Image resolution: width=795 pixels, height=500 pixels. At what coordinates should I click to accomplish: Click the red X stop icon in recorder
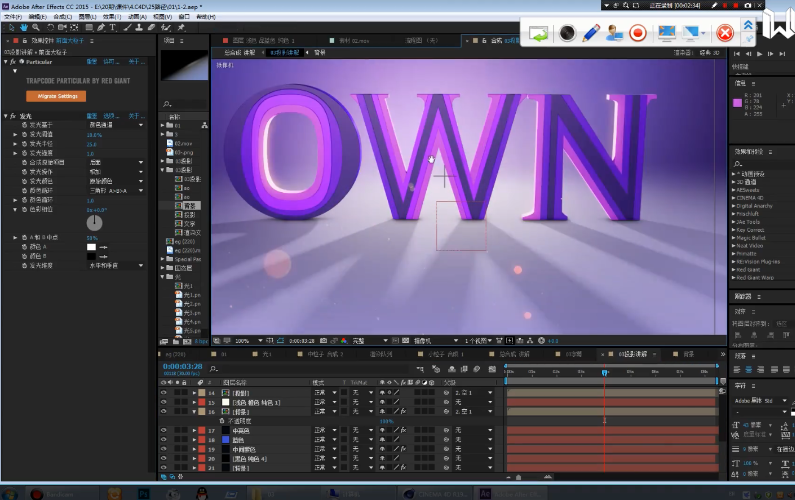(x=724, y=33)
